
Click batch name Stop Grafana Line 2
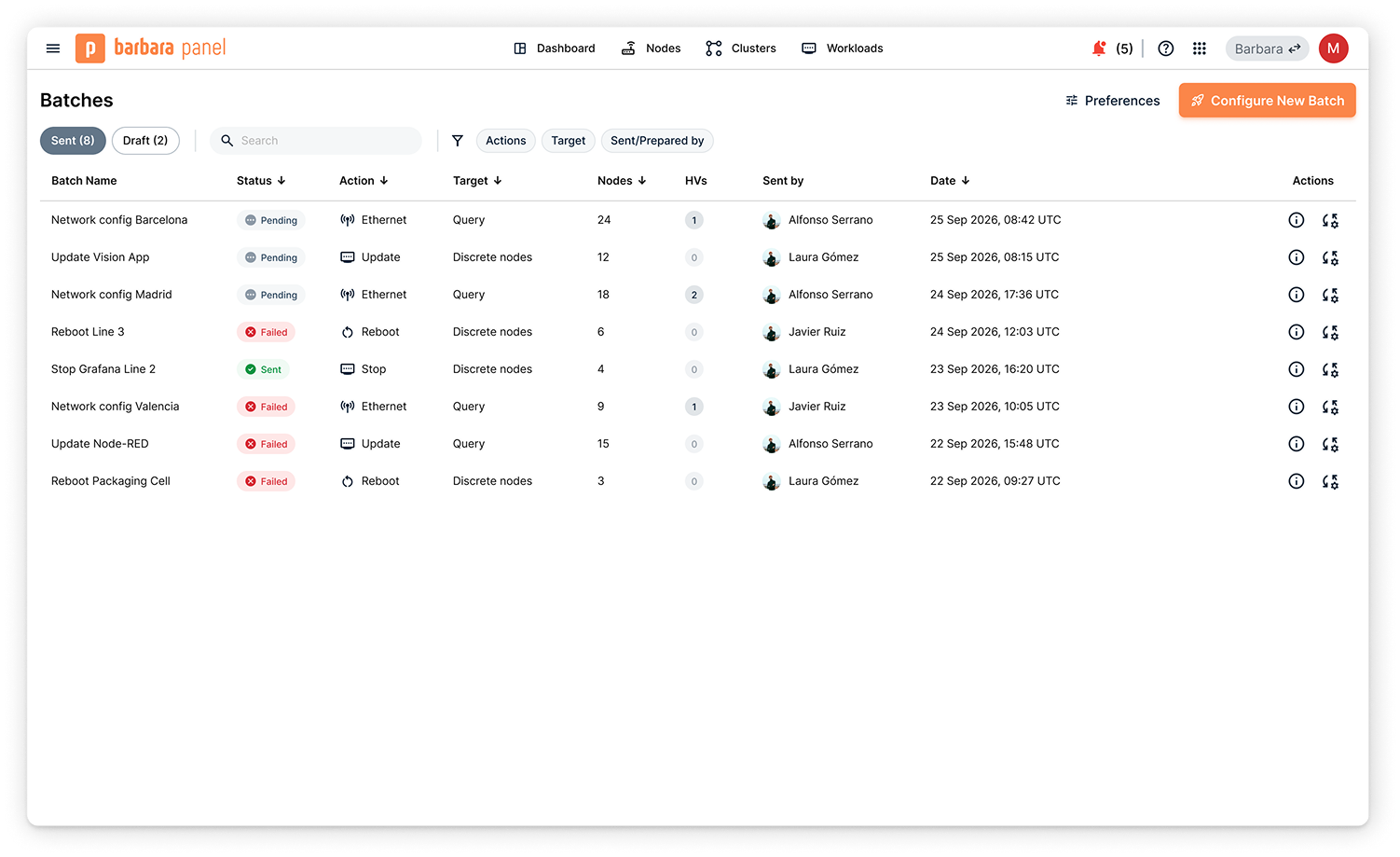pos(103,369)
